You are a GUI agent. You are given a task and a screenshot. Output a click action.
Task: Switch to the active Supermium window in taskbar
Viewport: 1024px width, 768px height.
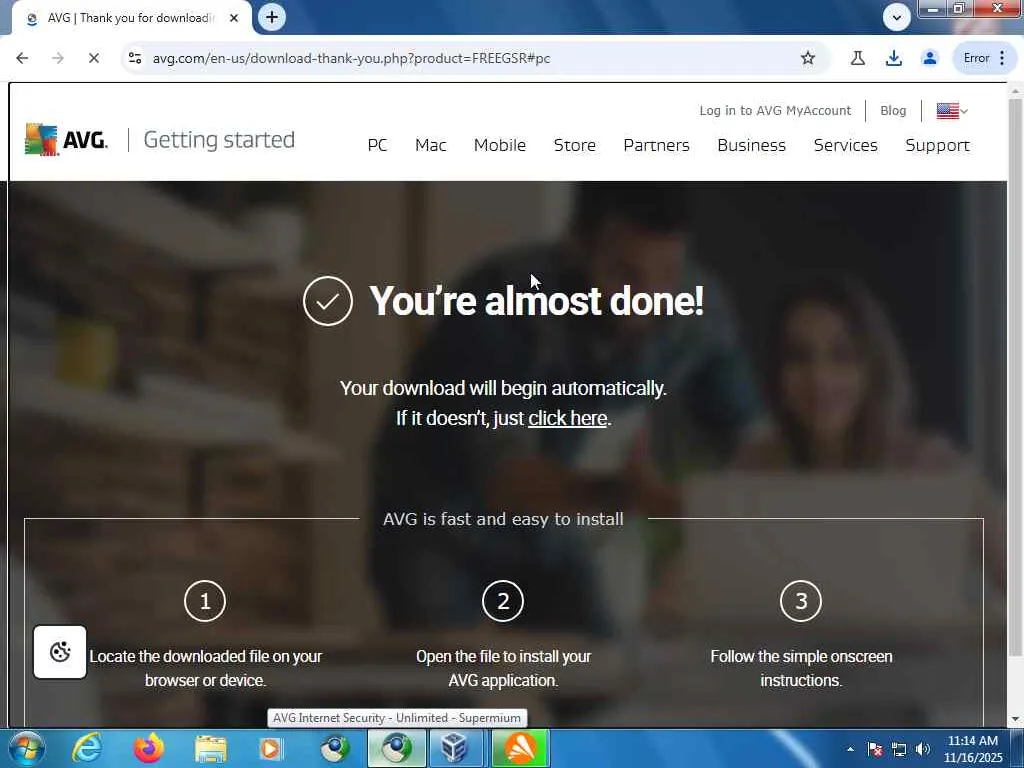396,748
